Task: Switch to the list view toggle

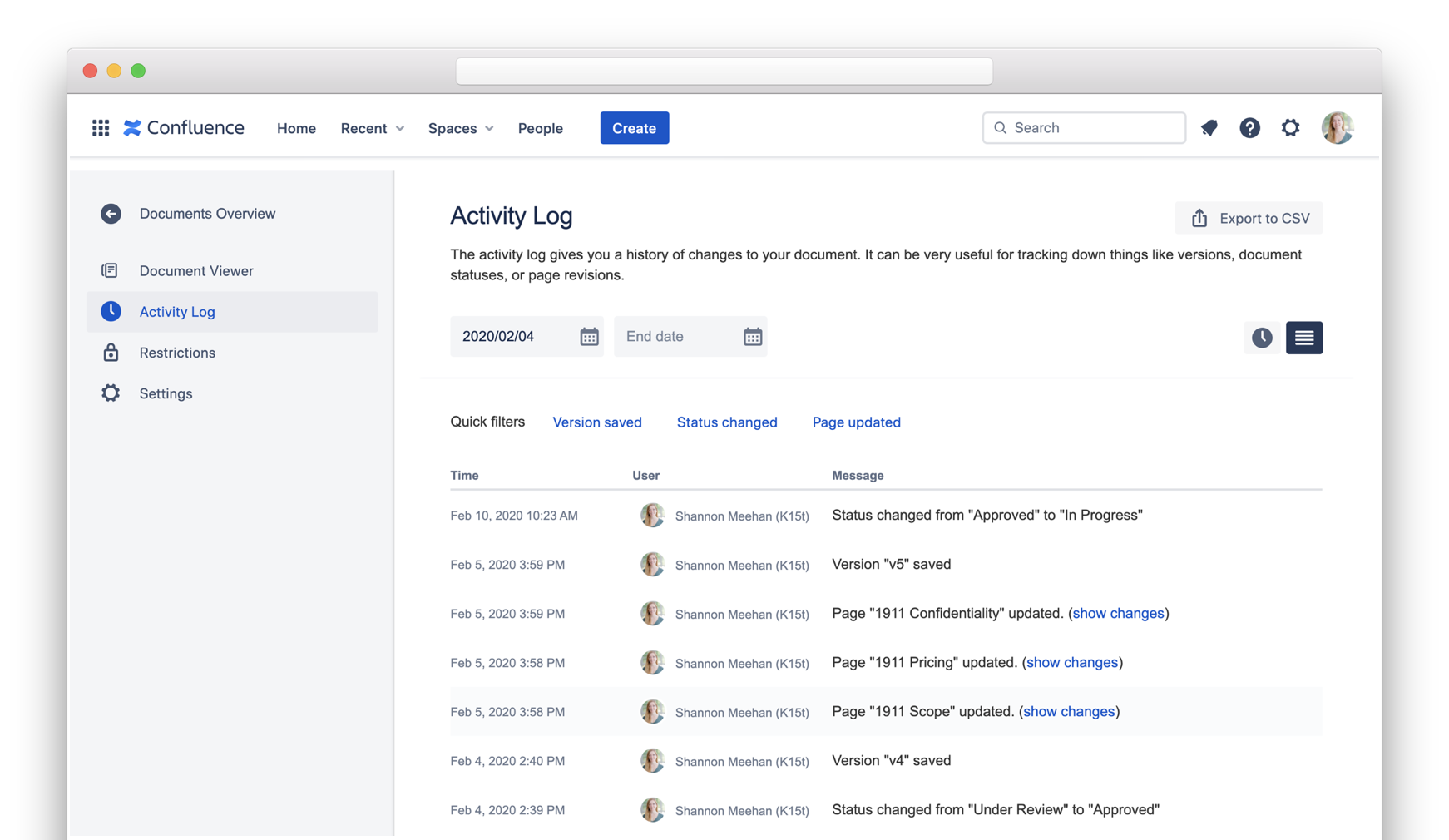Action: pos(1303,338)
